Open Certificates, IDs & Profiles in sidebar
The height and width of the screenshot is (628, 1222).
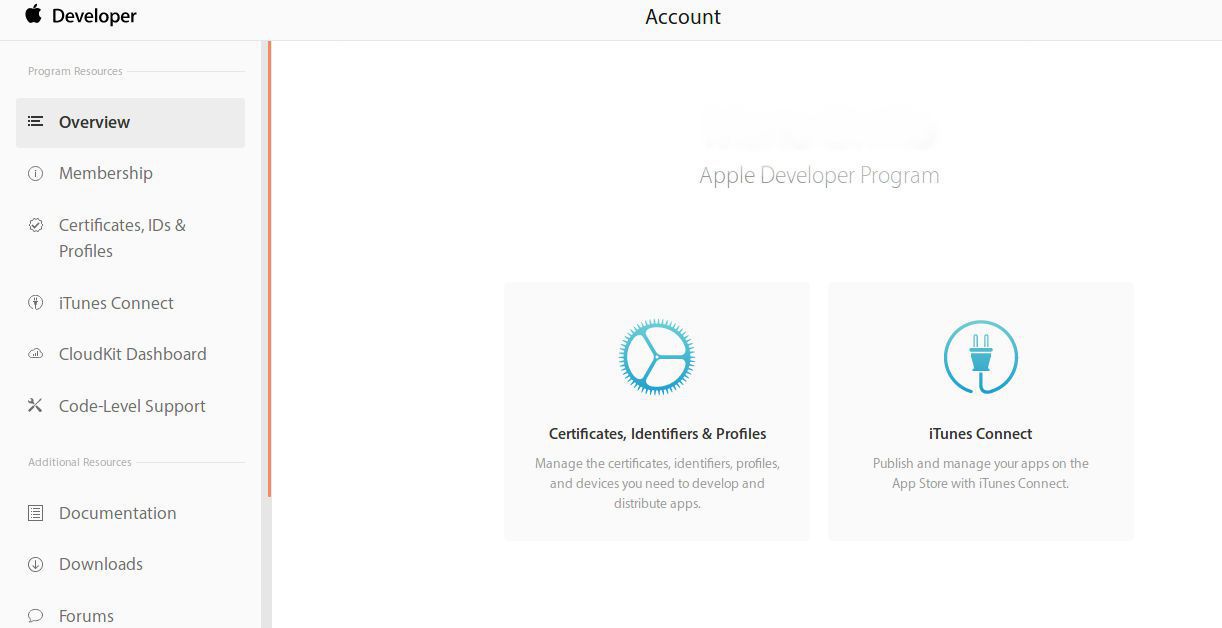tap(122, 238)
